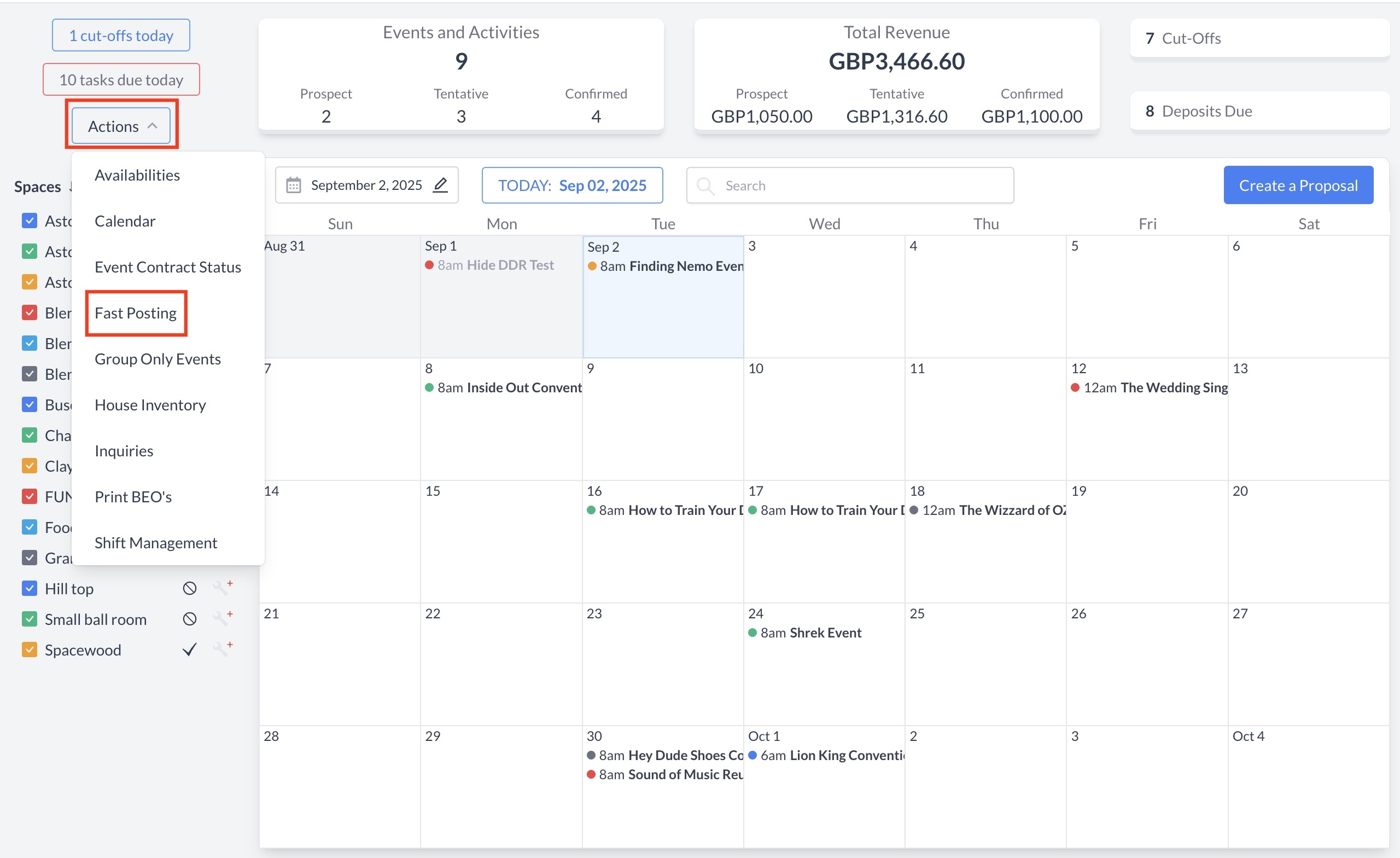Click the calendar icon in the date picker
The width and height of the screenshot is (1400, 858).
pyautogui.click(x=293, y=185)
